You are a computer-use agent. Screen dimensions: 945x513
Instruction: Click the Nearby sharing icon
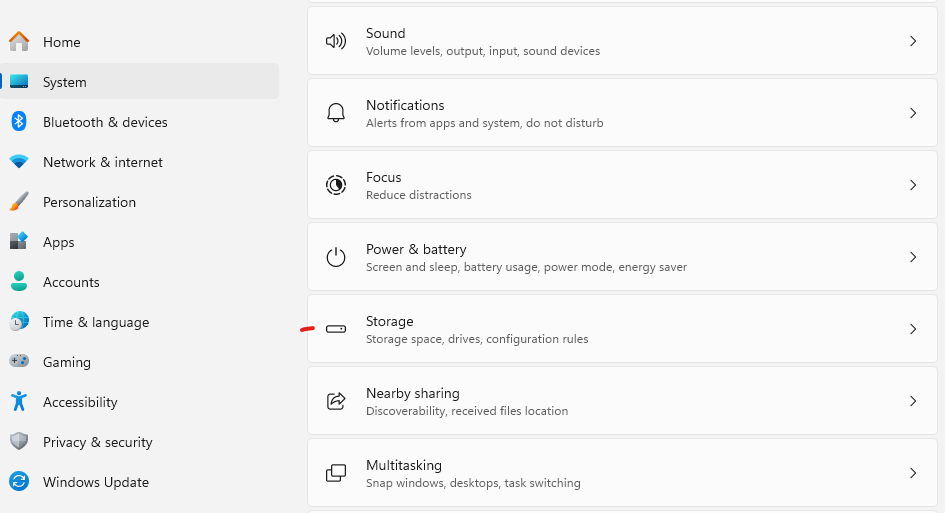pyautogui.click(x=336, y=401)
